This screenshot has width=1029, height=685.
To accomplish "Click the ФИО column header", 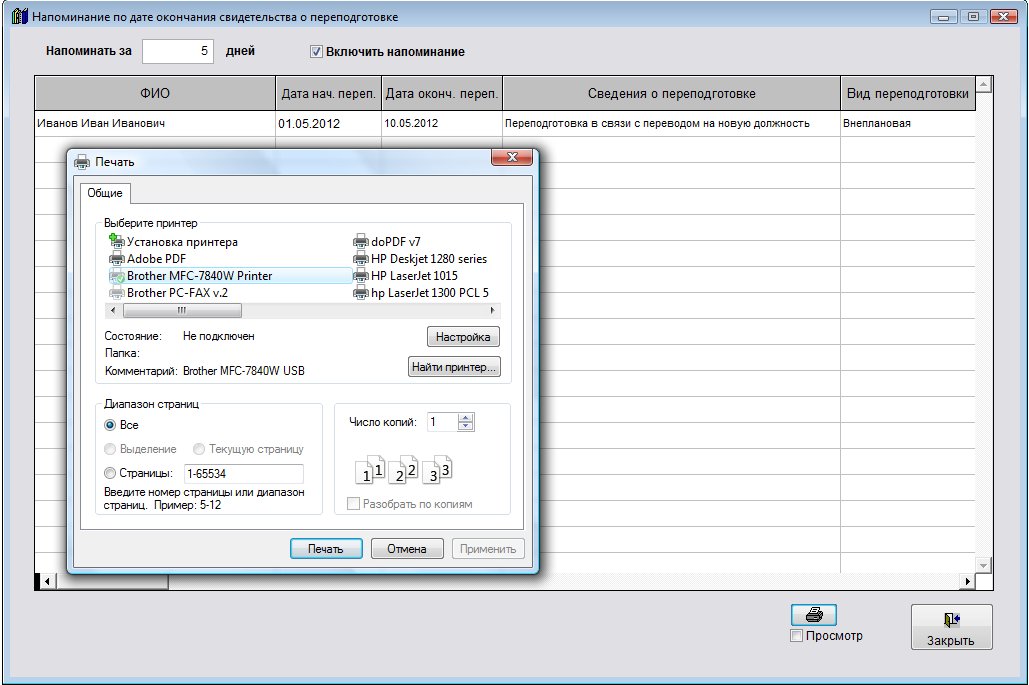I will point(155,93).
